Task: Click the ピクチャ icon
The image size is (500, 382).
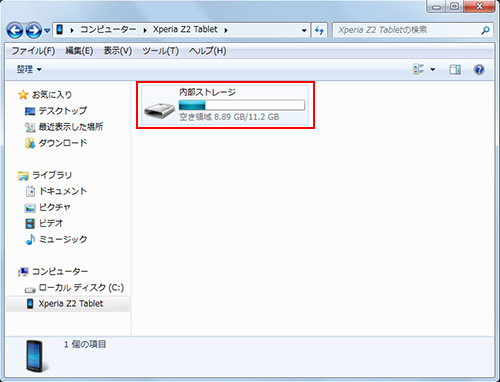Action: (x=30, y=208)
